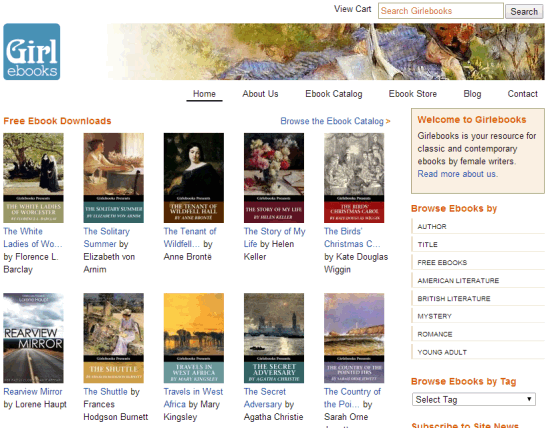Open the Ebook Catalog menu item

(x=334, y=94)
